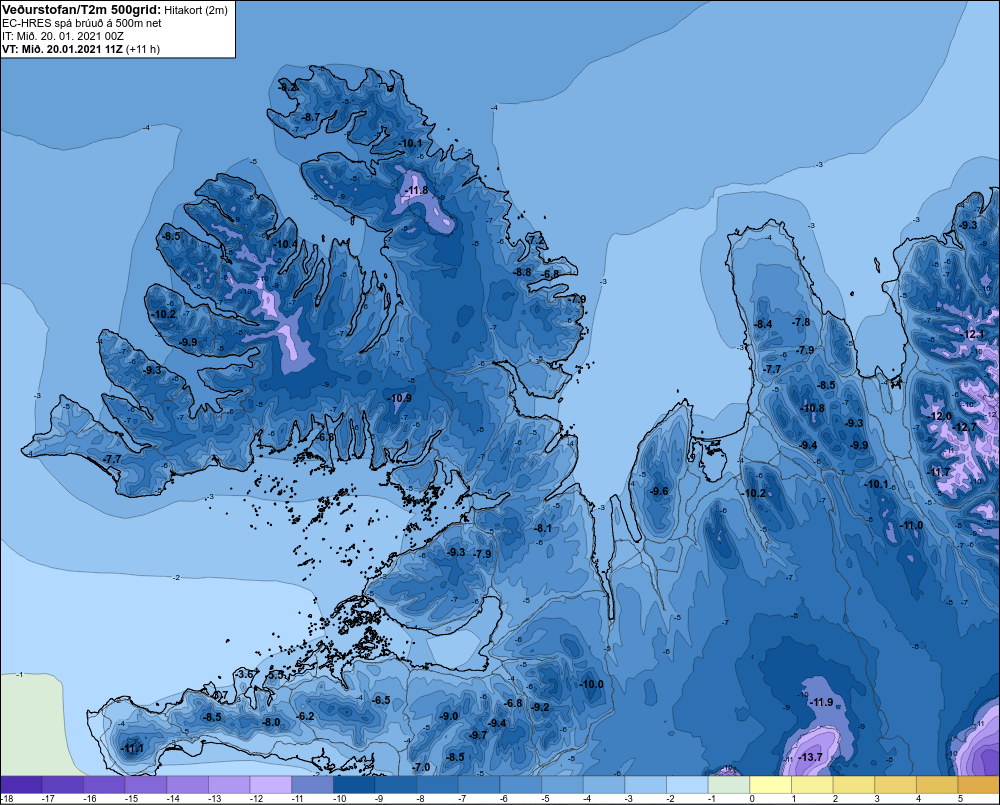1000x805 pixels.
Task: Pick the legend swatch between -10 and -9
Action: tap(354, 785)
